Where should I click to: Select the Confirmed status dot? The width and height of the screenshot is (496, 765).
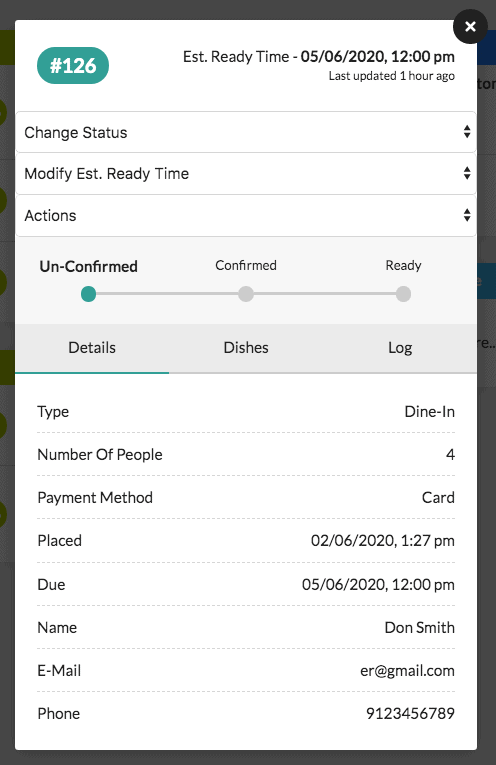point(246,294)
